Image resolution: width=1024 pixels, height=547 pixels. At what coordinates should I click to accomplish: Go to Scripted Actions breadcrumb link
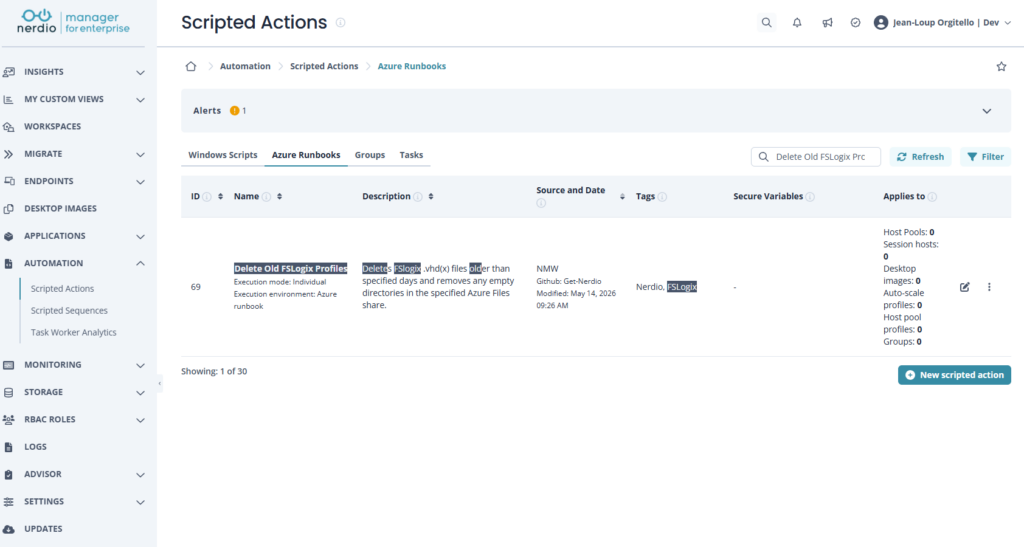[324, 66]
